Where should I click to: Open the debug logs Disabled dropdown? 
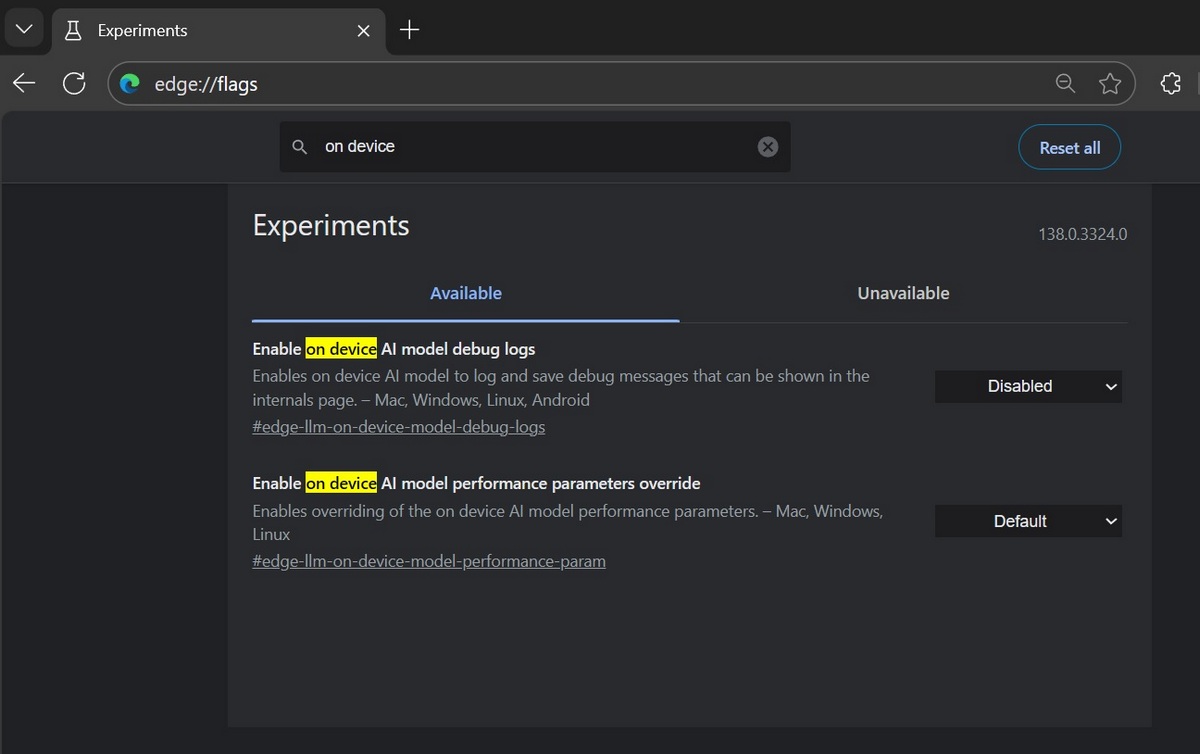pos(1028,386)
